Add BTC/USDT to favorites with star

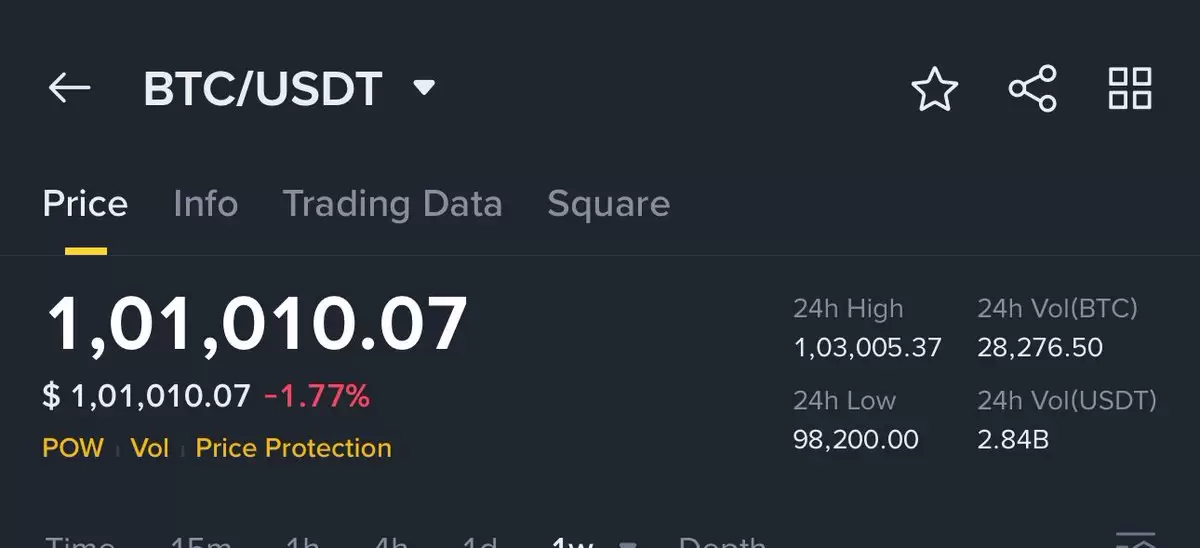pyautogui.click(x=934, y=89)
